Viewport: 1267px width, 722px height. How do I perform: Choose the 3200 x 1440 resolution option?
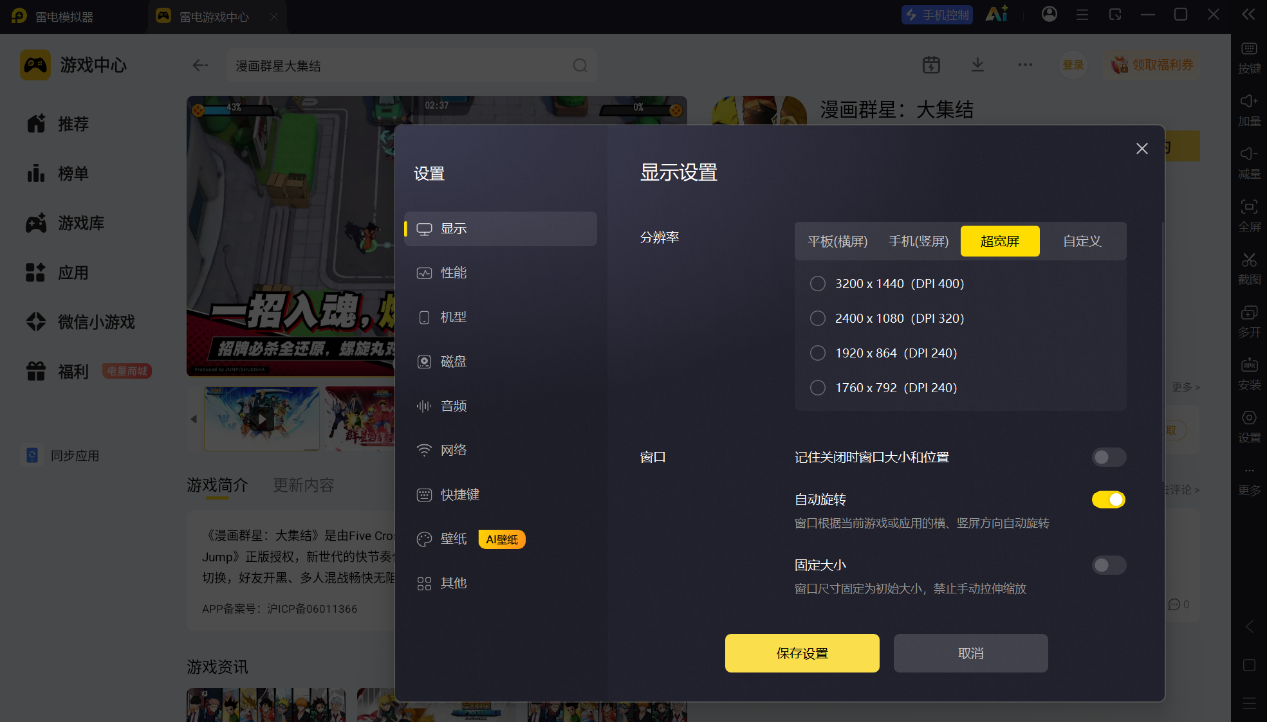(887, 284)
